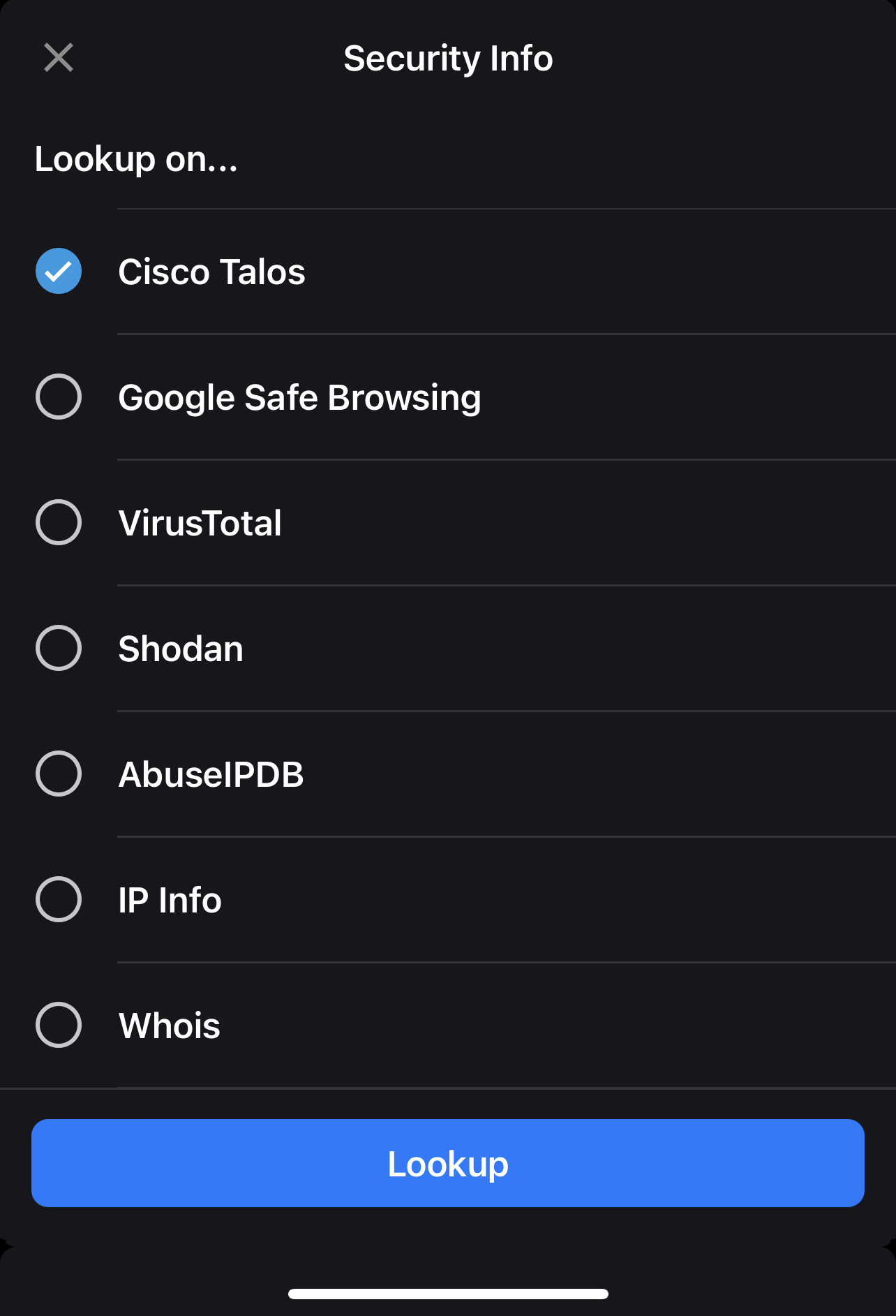This screenshot has width=896, height=1316.
Task: Click the Security Info title
Action: [448, 59]
